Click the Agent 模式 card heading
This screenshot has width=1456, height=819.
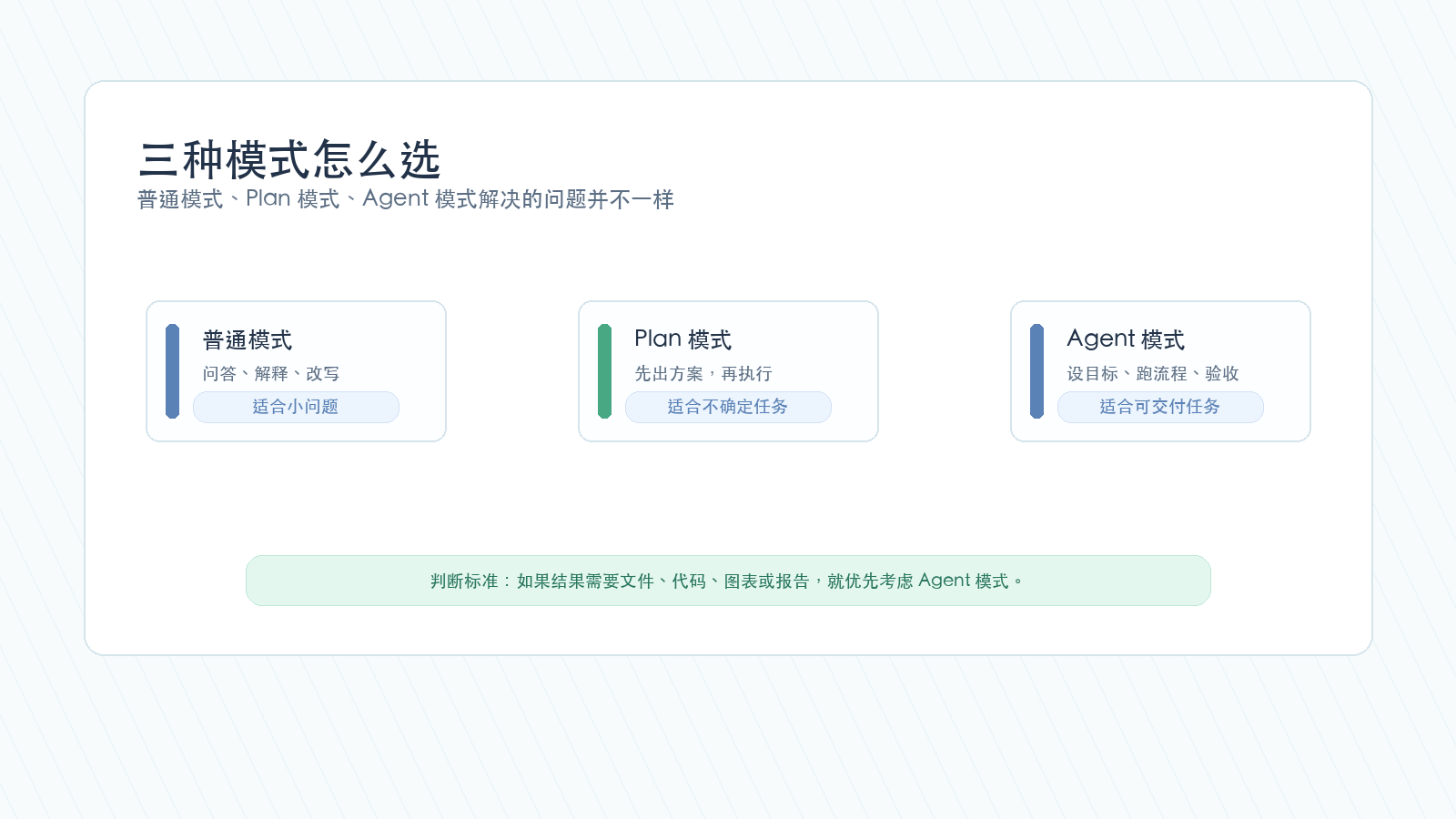pos(1126,339)
